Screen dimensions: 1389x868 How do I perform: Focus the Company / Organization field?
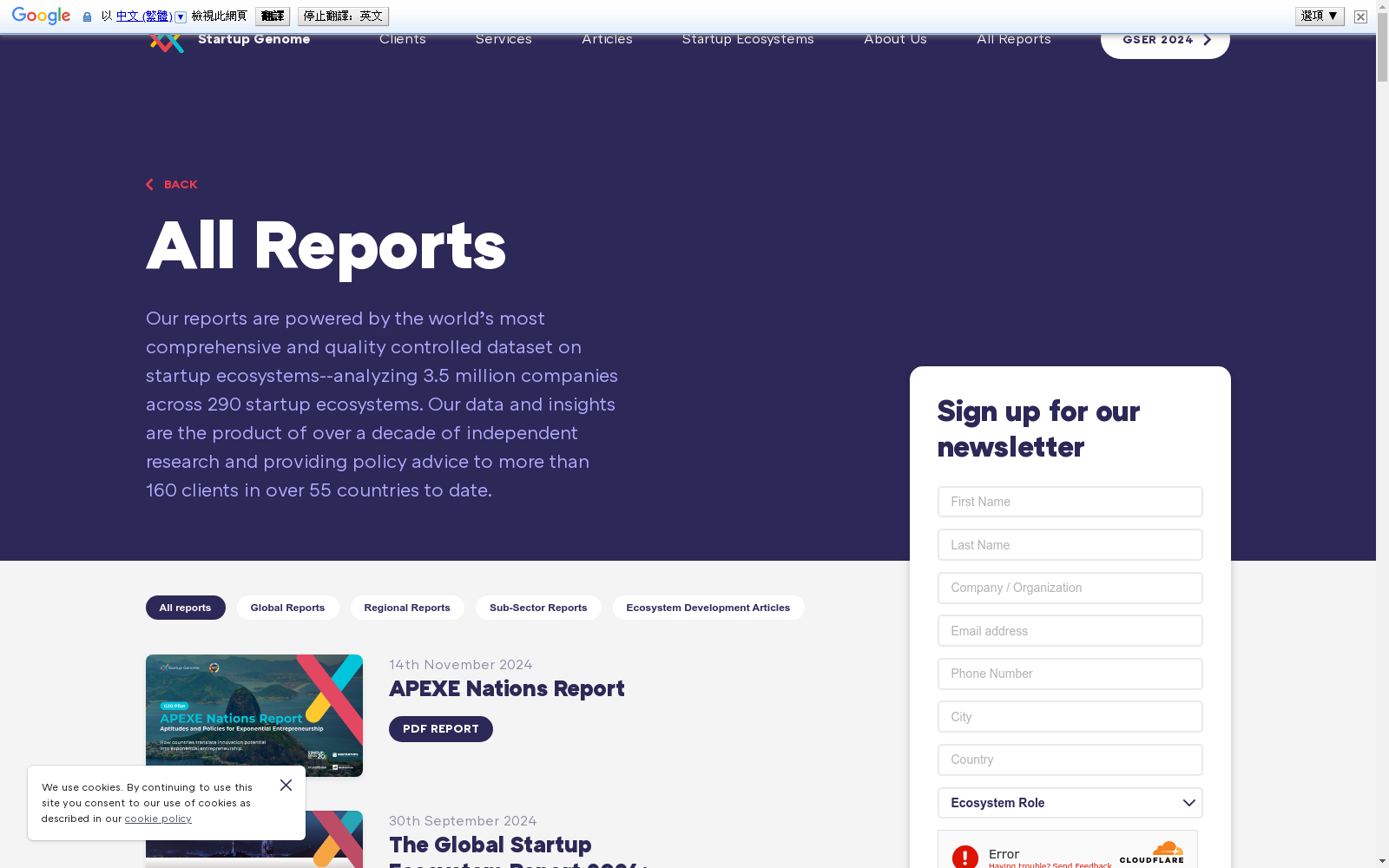point(1070,588)
